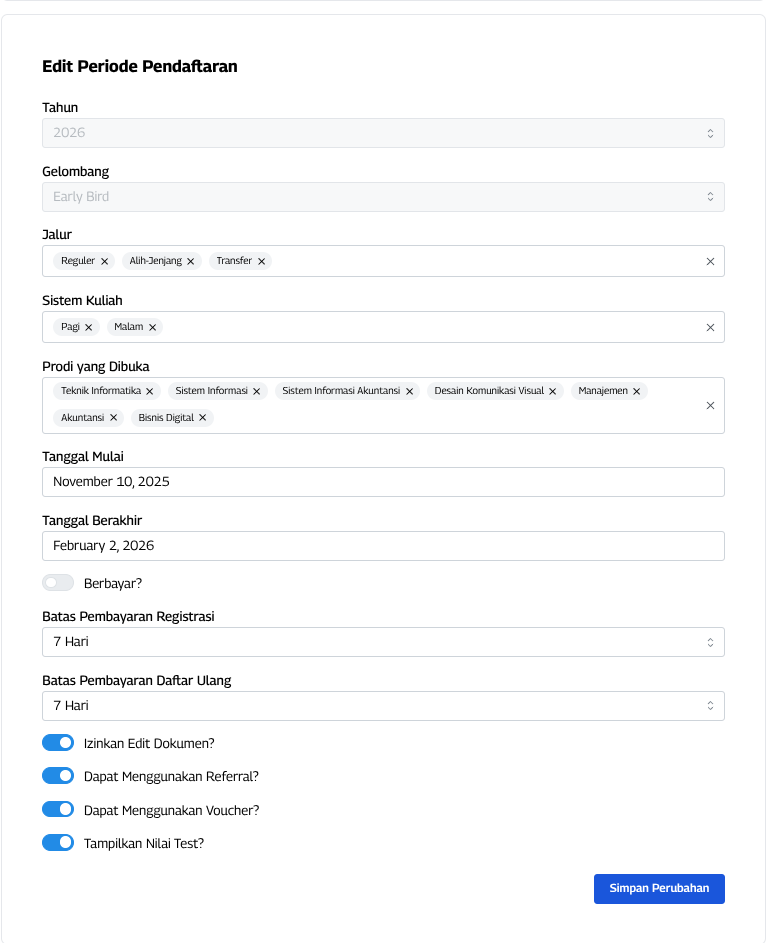Click the Tanggal Berakhir date field
The image size is (771, 943).
pos(383,546)
